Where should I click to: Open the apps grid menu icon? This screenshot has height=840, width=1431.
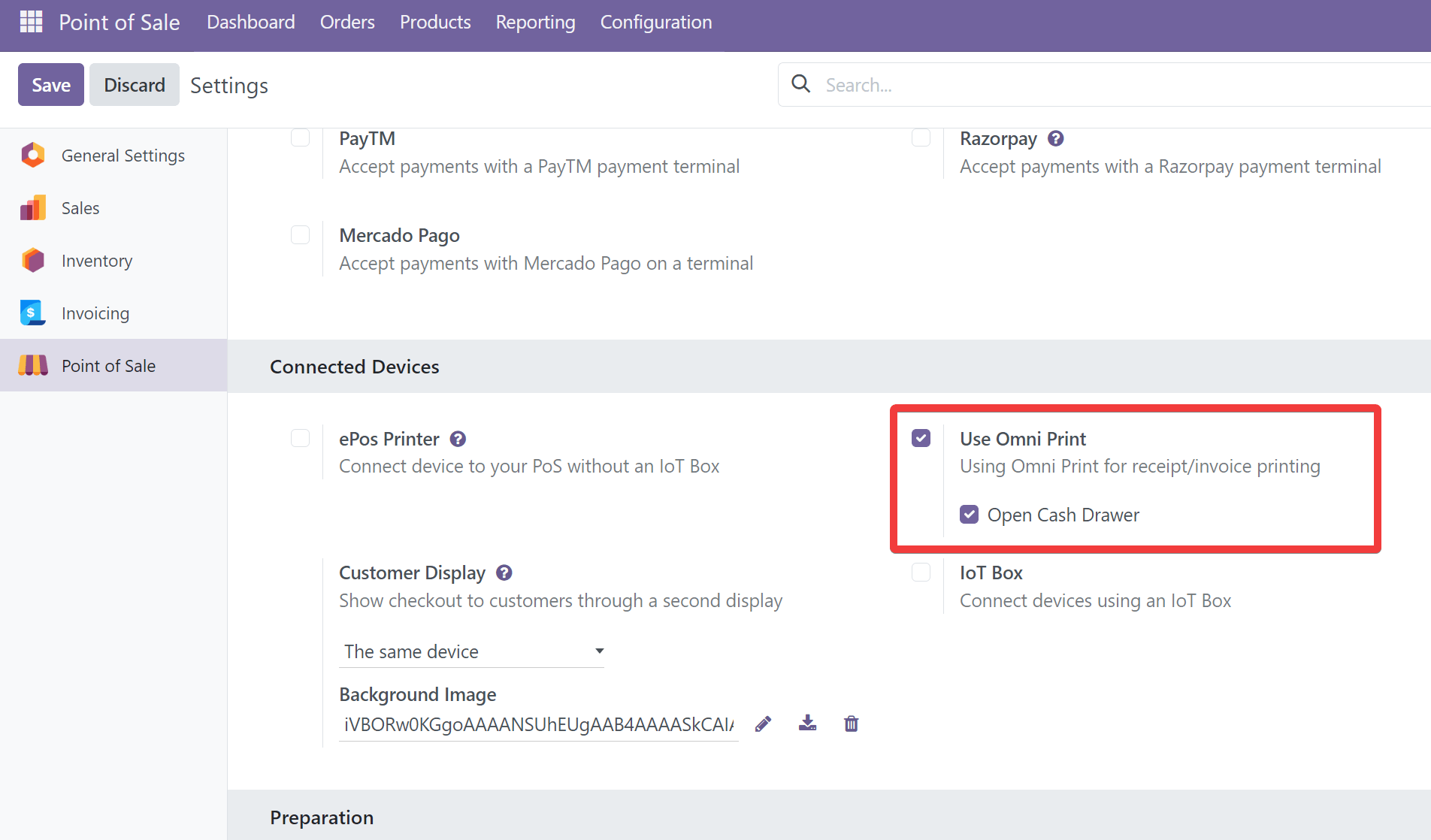click(x=31, y=22)
